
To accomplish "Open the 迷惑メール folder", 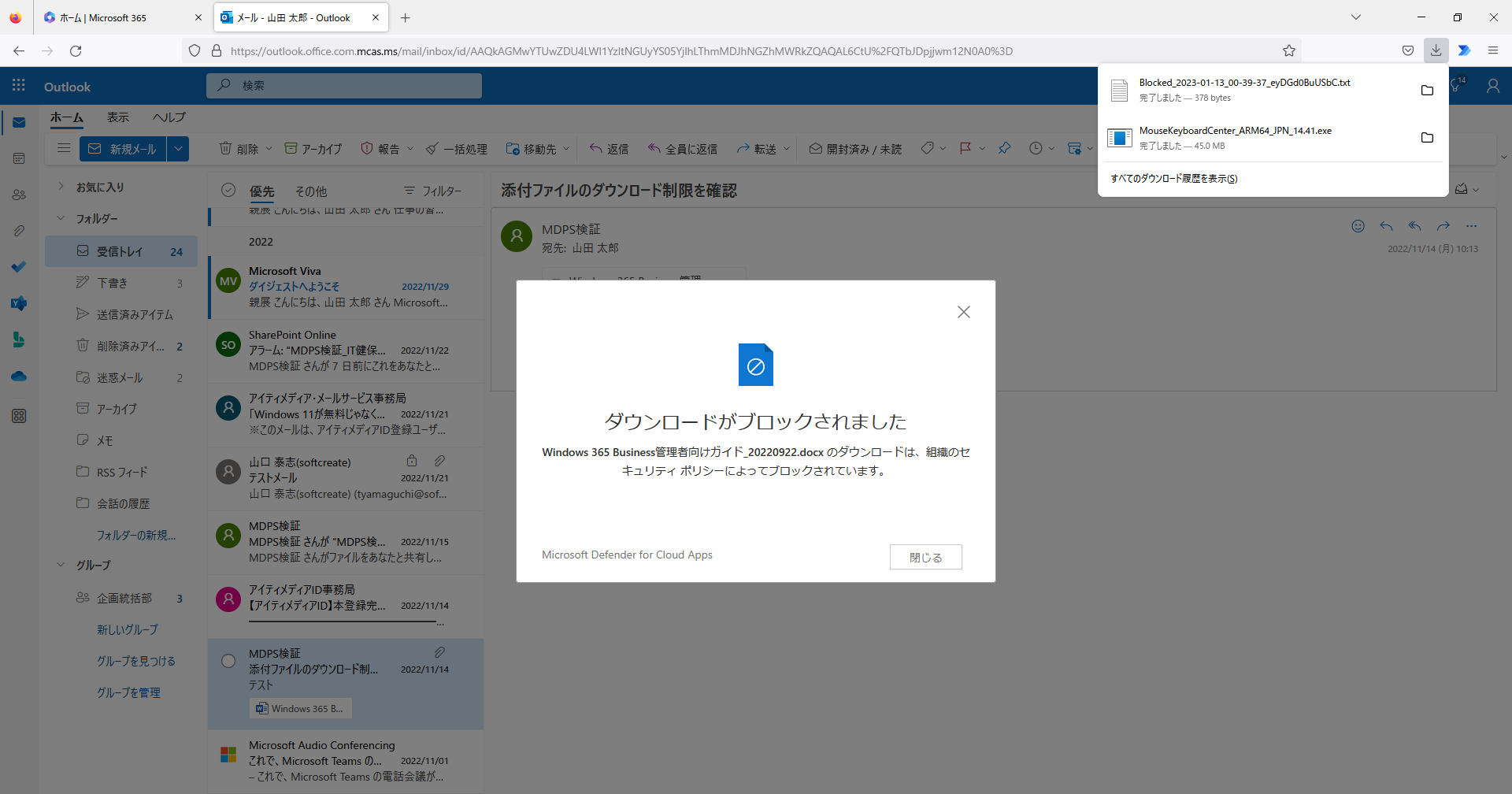I will pyautogui.click(x=121, y=377).
